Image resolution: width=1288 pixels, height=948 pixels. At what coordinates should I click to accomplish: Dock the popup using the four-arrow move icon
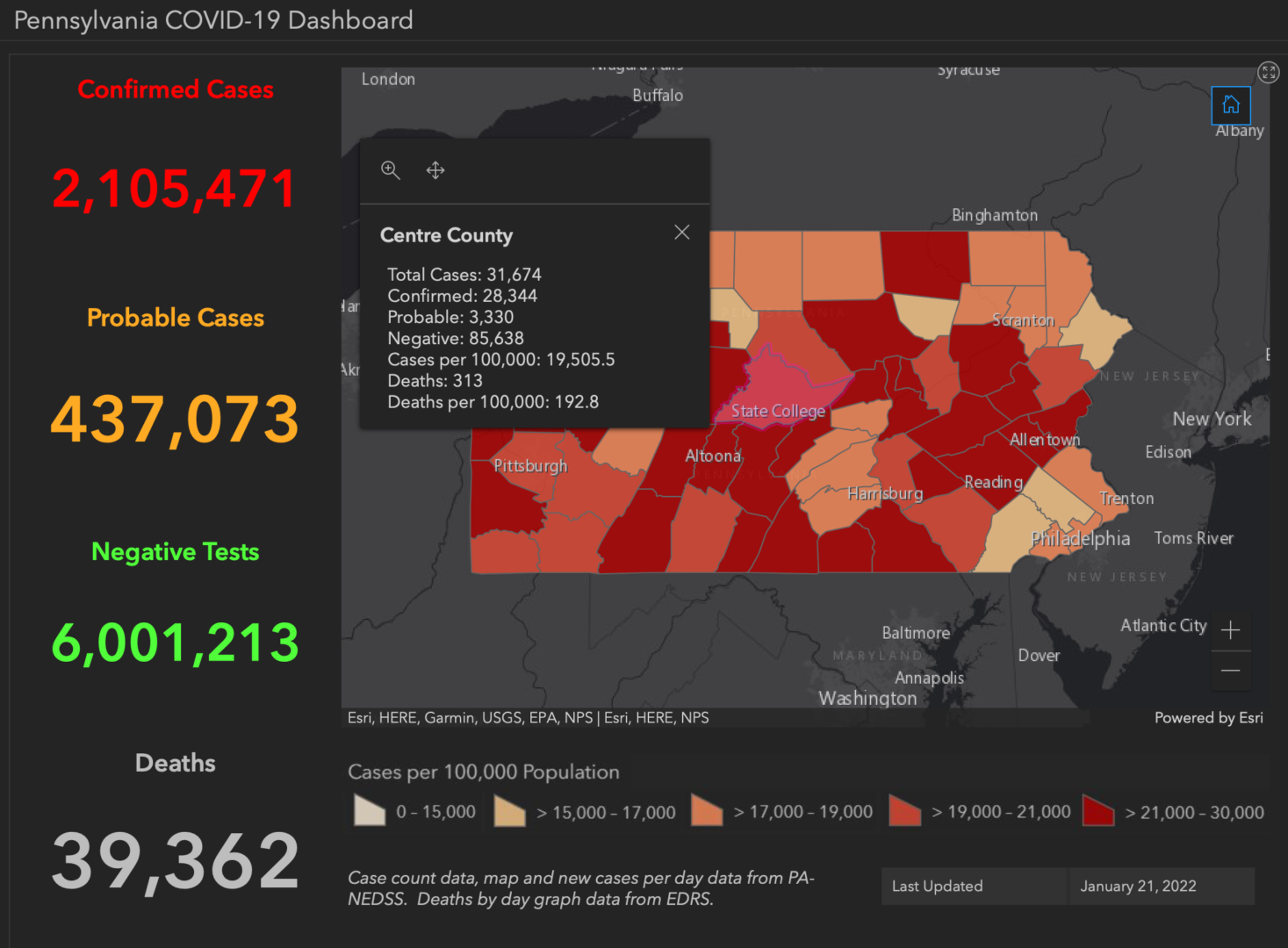coord(435,170)
